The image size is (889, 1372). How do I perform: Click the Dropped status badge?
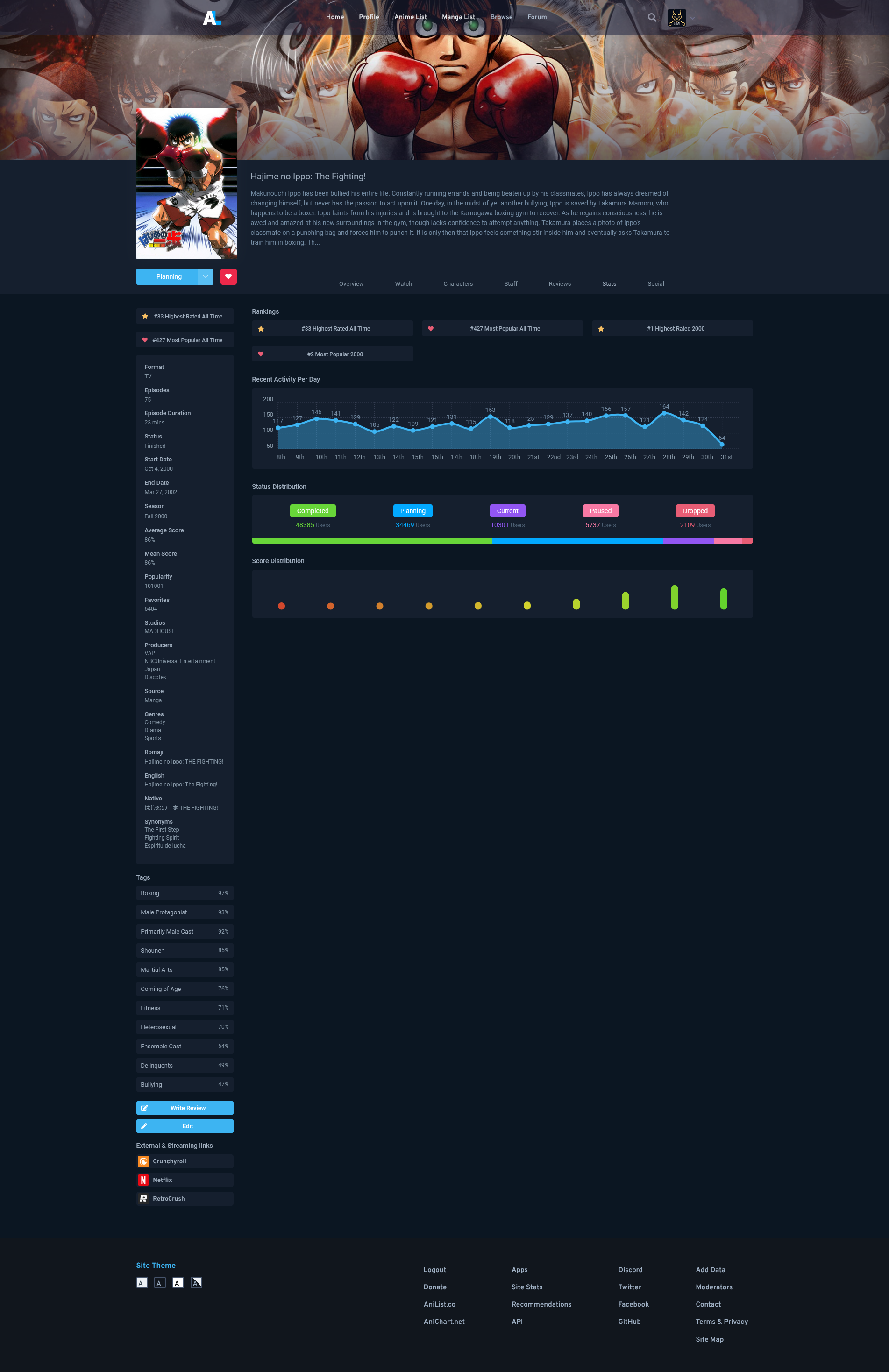695,511
